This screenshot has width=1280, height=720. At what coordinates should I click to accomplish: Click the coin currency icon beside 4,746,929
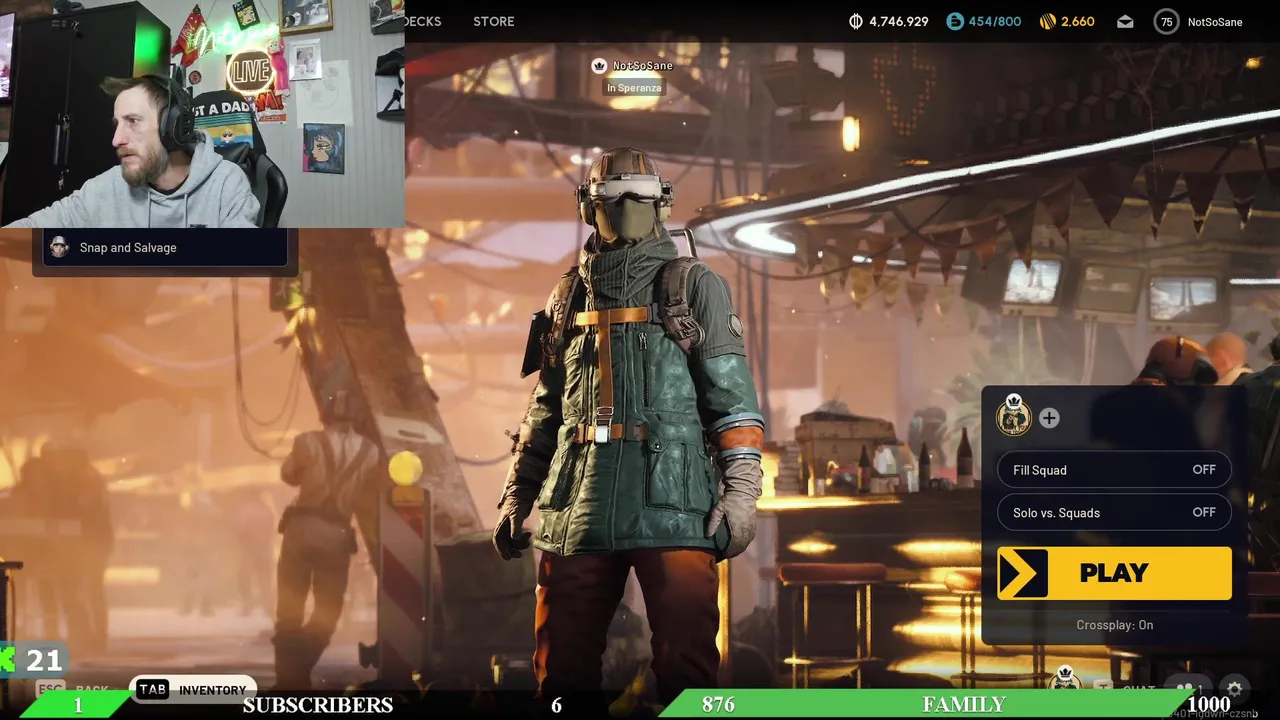[856, 21]
